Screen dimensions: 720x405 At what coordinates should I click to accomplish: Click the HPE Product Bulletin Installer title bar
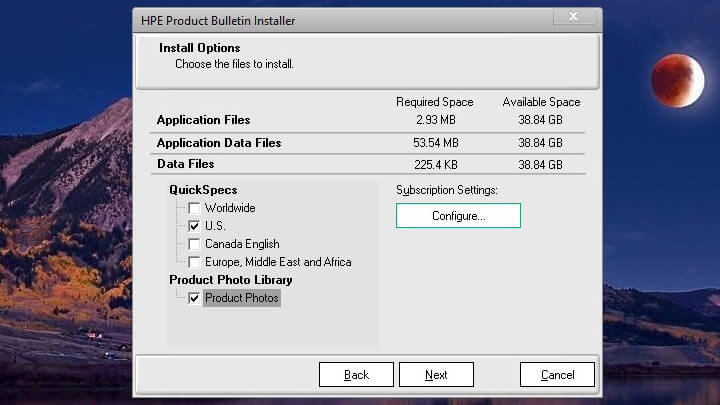tap(300, 20)
